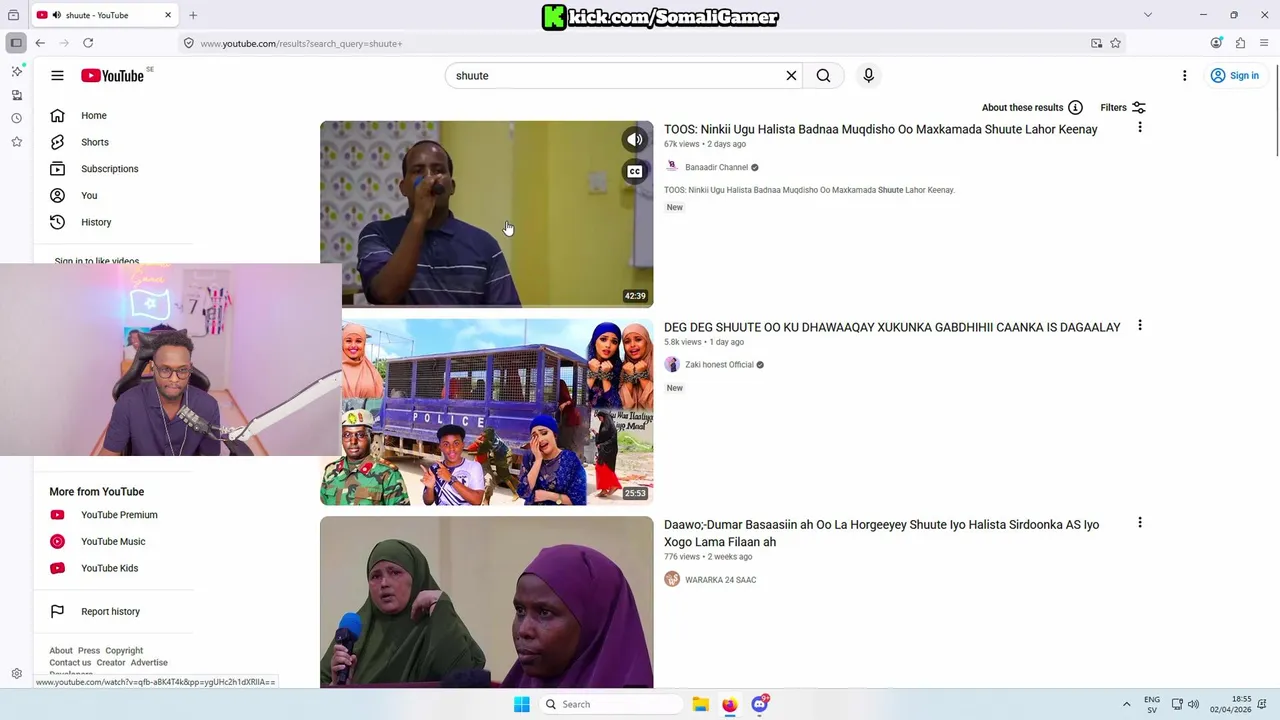Click the YouTube logo
The image size is (1280, 720).
point(112,76)
